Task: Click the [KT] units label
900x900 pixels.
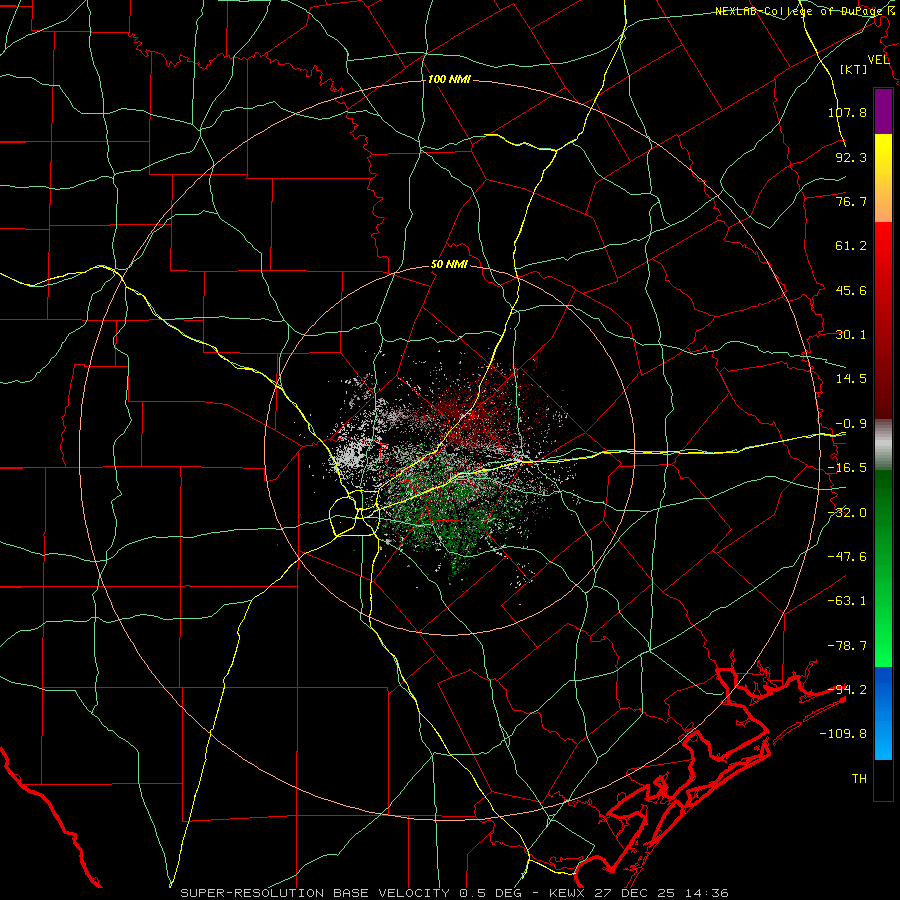Action: [x=854, y=69]
